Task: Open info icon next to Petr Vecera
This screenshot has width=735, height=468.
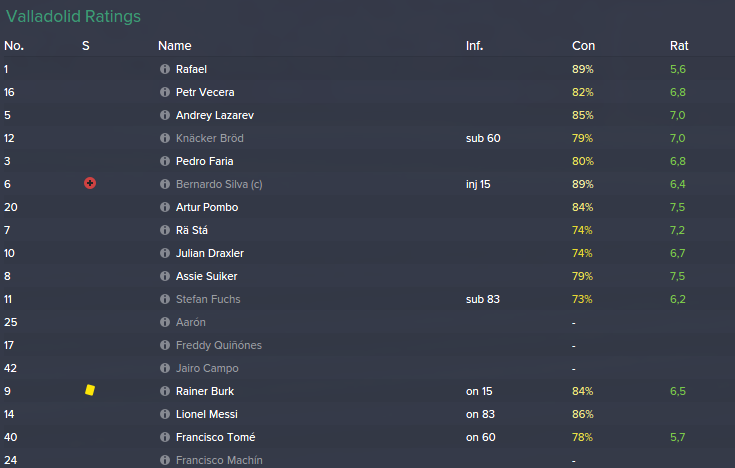Action: [x=165, y=92]
